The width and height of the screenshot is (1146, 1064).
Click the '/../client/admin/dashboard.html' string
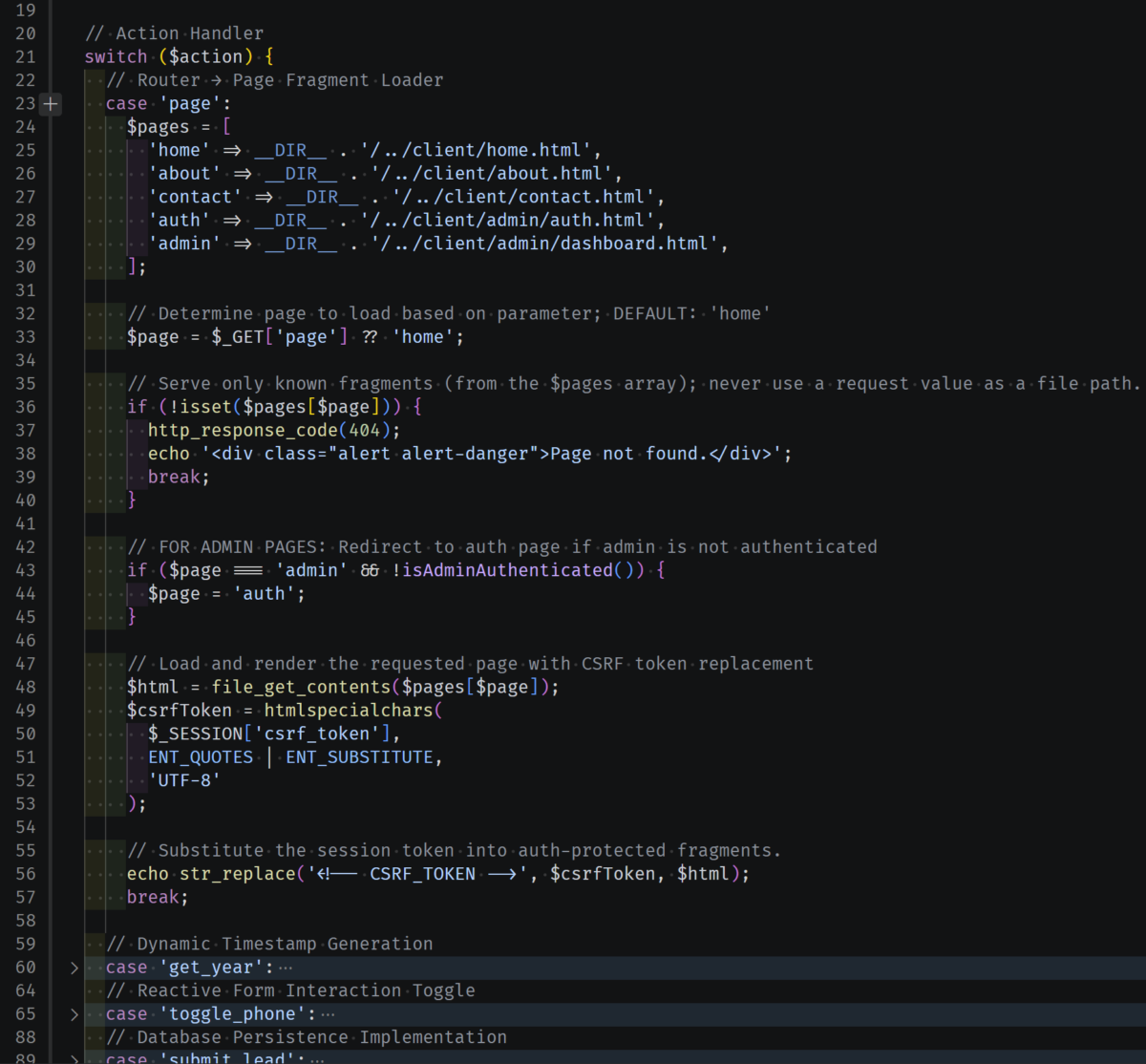pyautogui.click(x=543, y=244)
